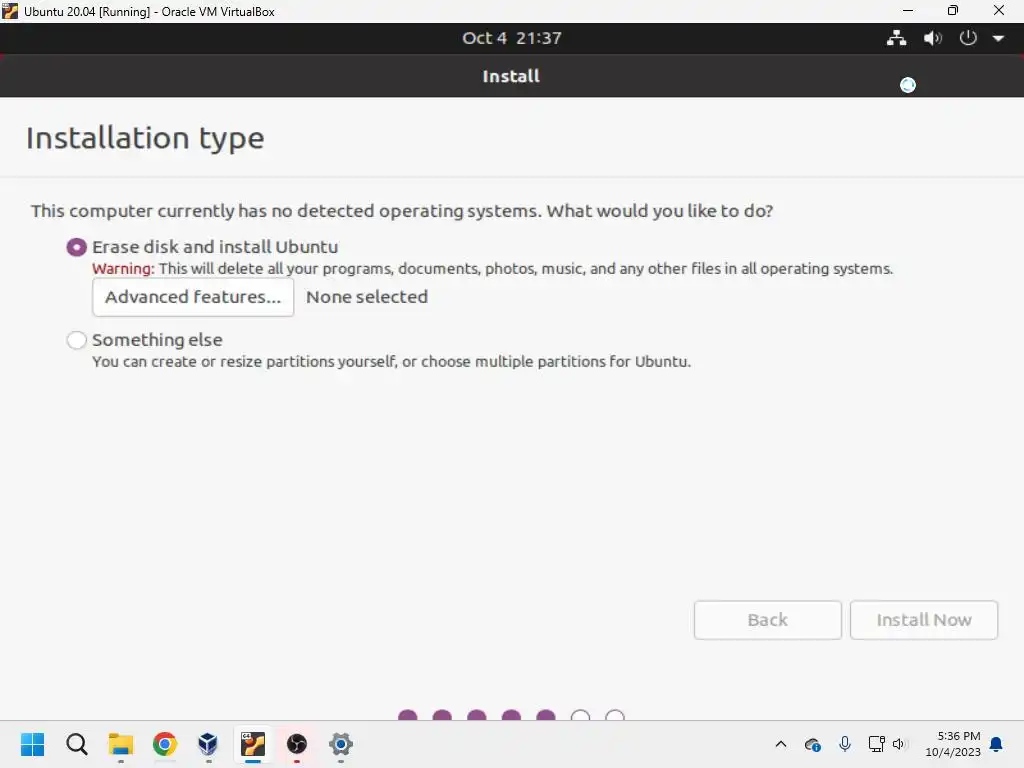Screen dimensions: 1024x768
Task: Open Windows taskbar search
Action: tap(76, 744)
